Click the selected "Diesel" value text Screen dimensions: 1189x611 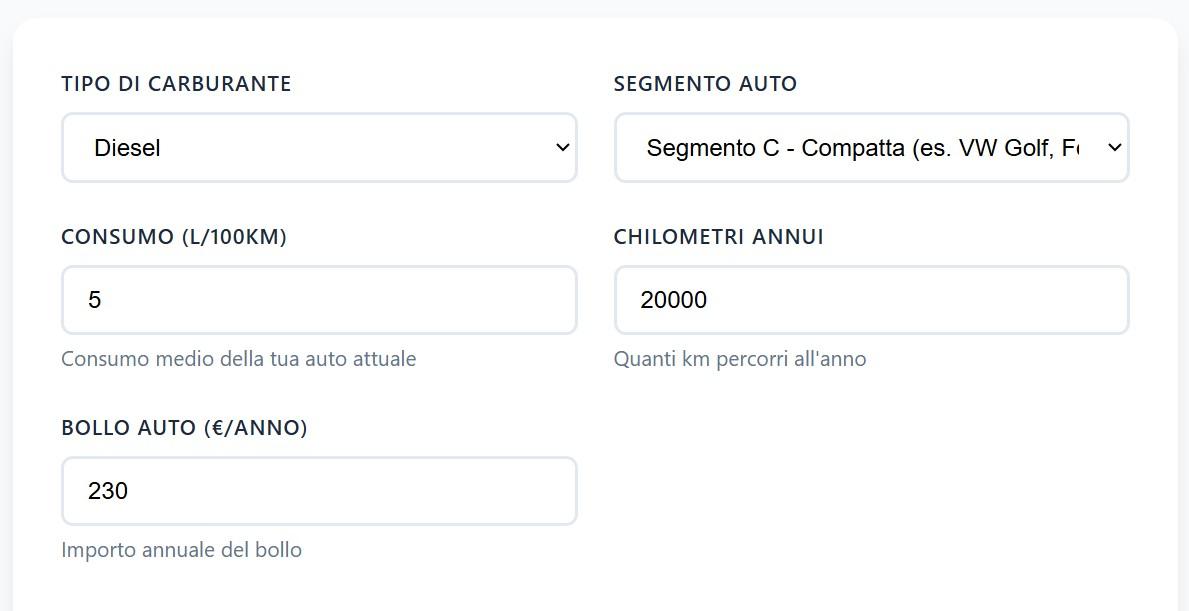click(127, 148)
